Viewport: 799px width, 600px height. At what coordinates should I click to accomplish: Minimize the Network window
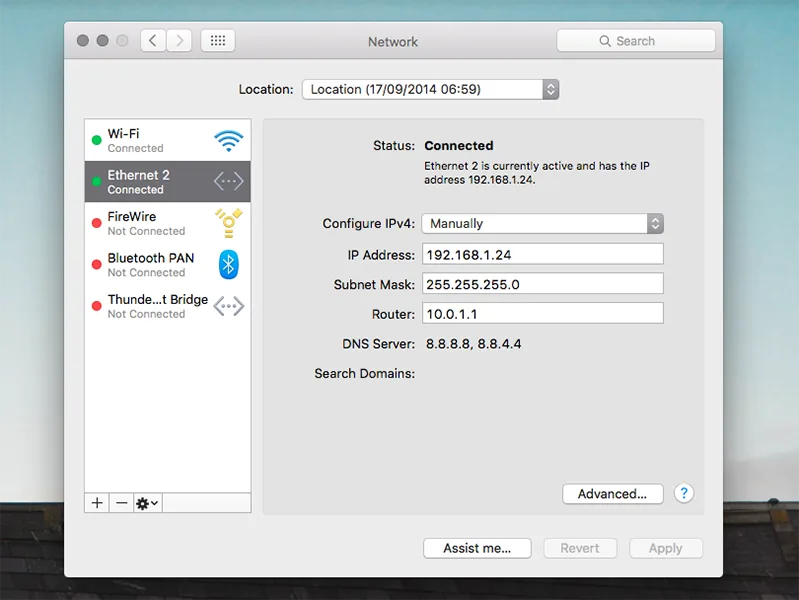(102, 40)
